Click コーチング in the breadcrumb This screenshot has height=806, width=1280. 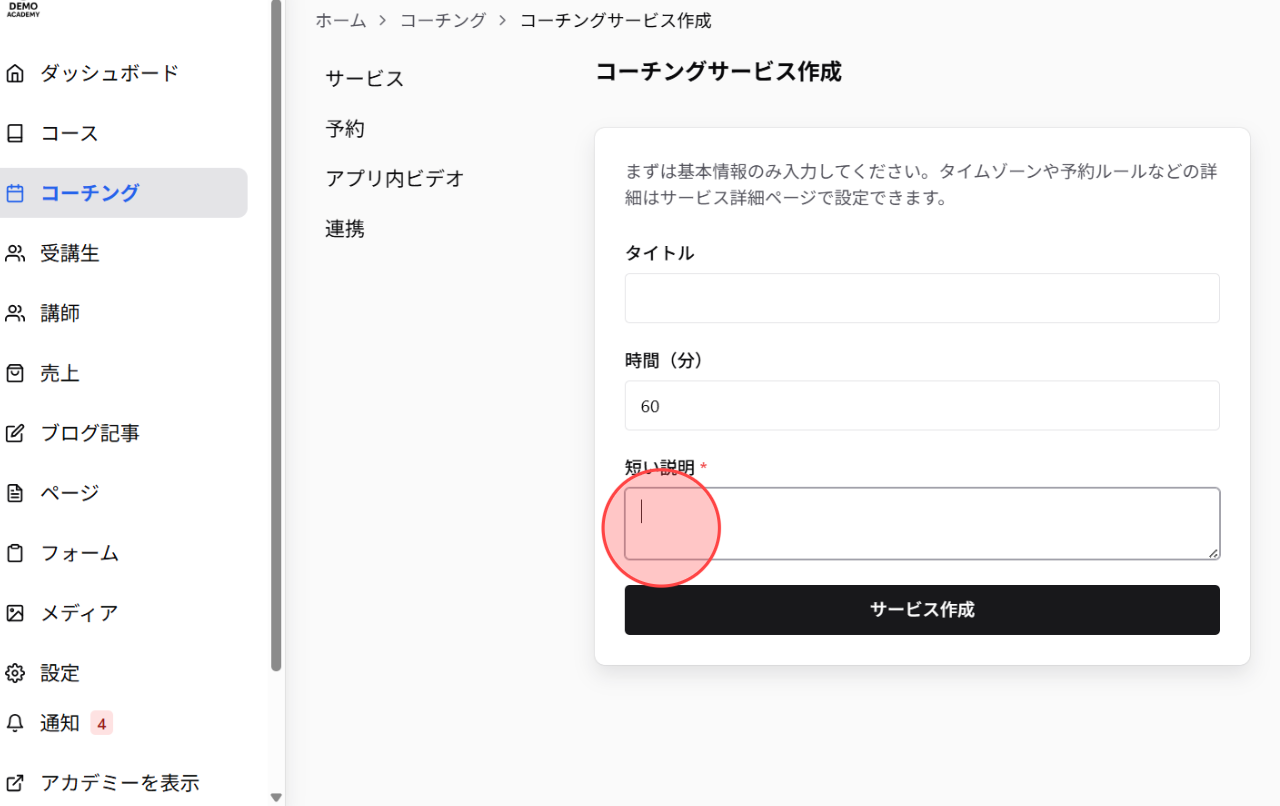tap(443, 20)
